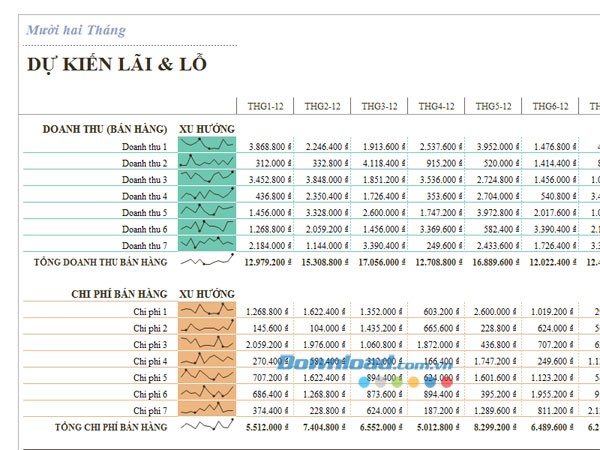Select the Doanh thu 2 row label
This screenshot has height=450, width=600.
click(144, 163)
